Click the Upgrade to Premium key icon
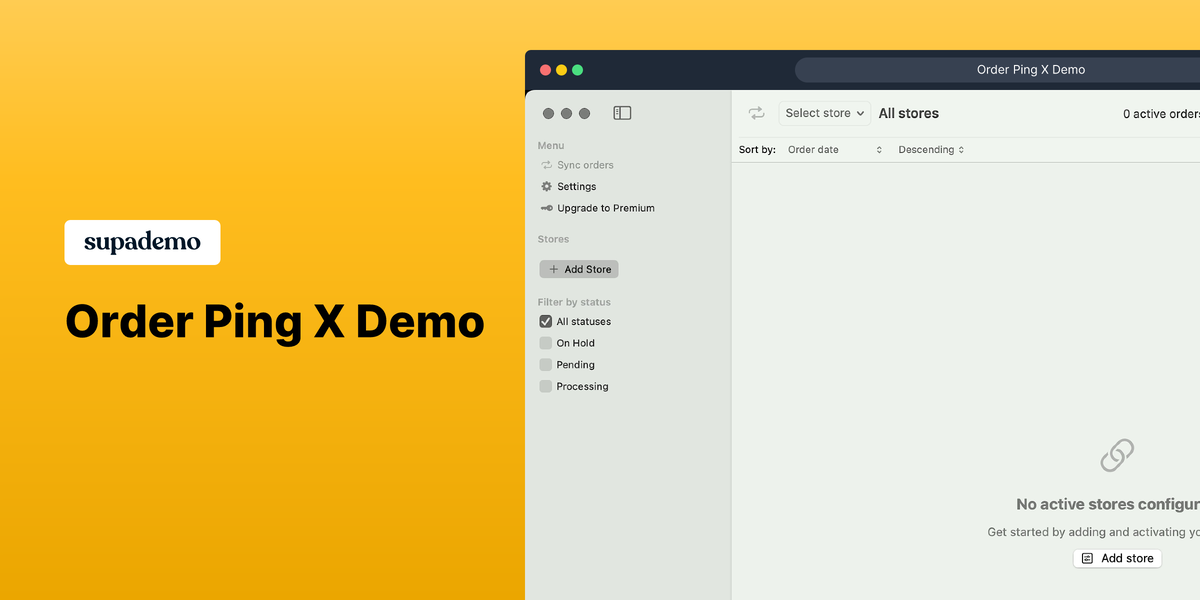This screenshot has height=600, width=1200. [546, 208]
